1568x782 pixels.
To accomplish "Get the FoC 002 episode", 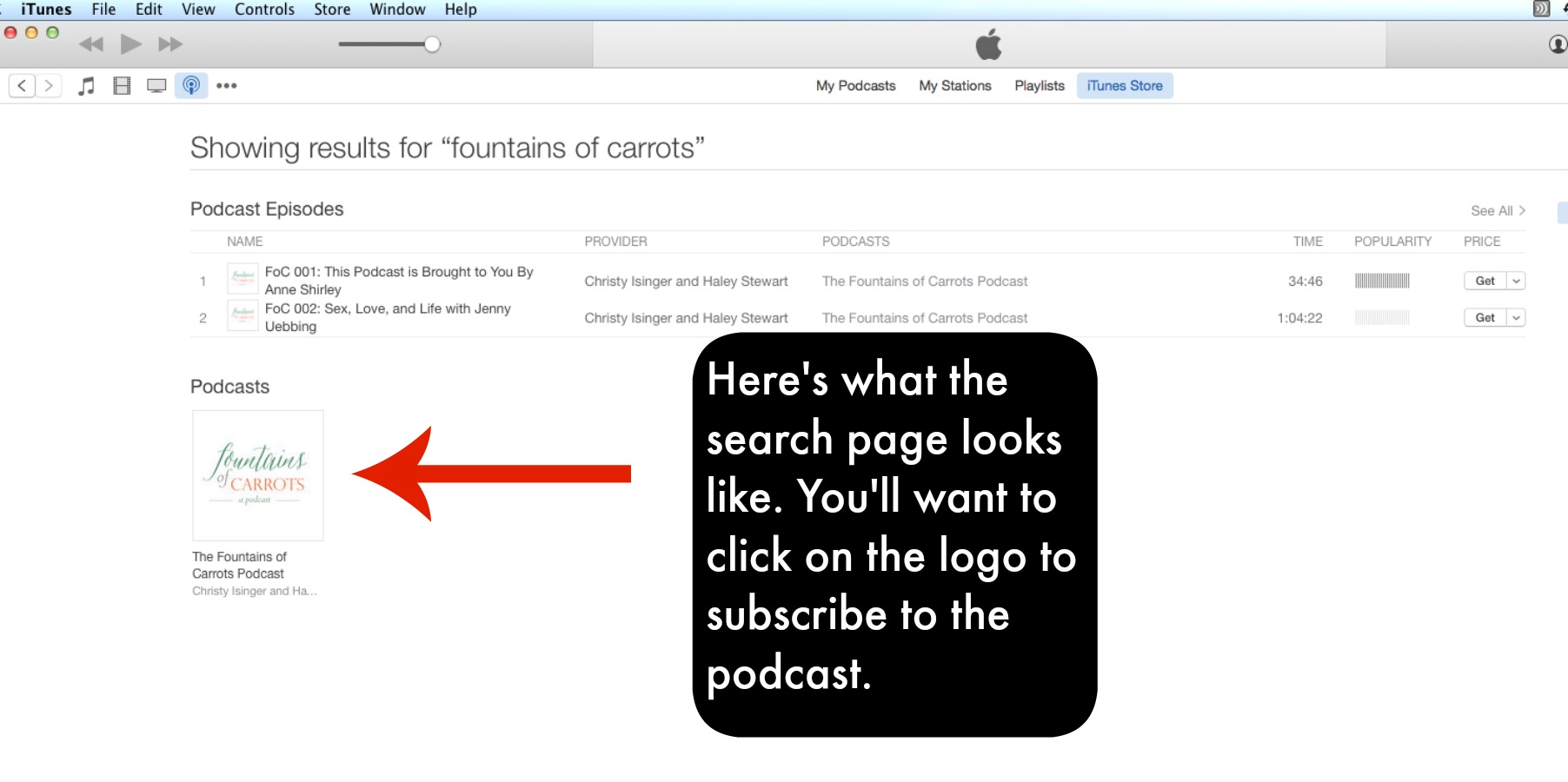I will pos(1485,317).
